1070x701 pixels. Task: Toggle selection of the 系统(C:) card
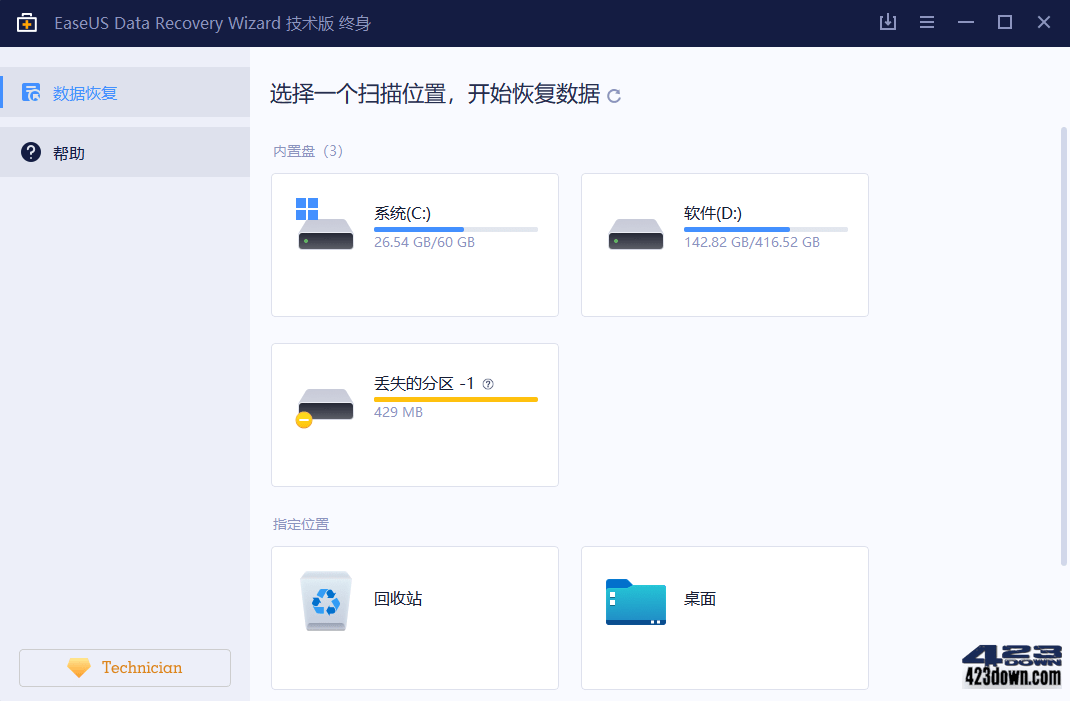click(x=414, y=244)
